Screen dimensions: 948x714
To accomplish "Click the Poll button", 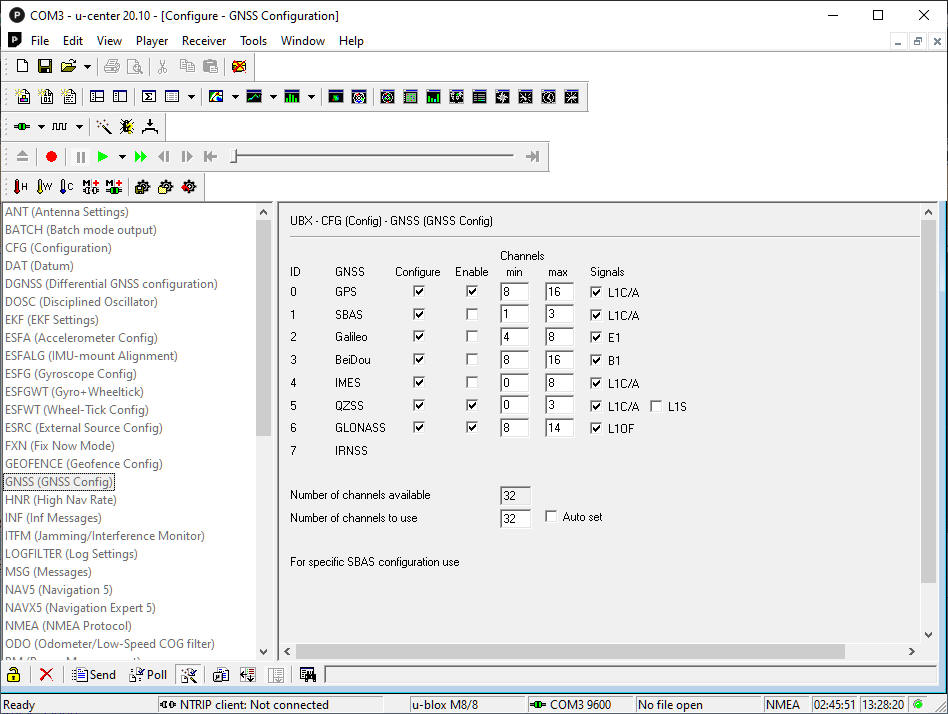I will (x=148, y=675).
